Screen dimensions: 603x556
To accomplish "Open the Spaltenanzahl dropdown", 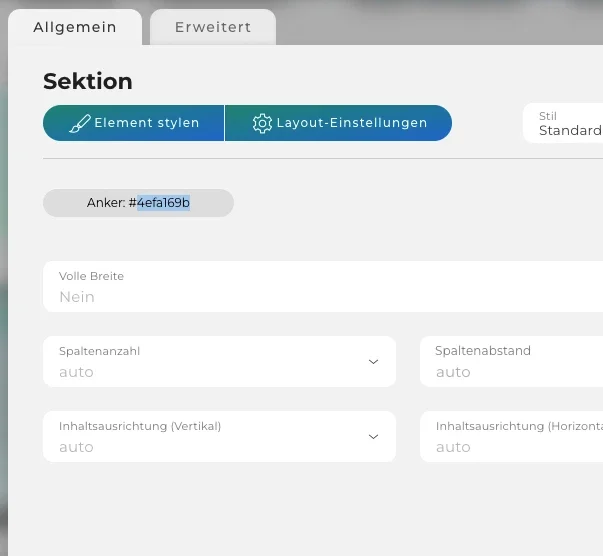I will [219, 361].
